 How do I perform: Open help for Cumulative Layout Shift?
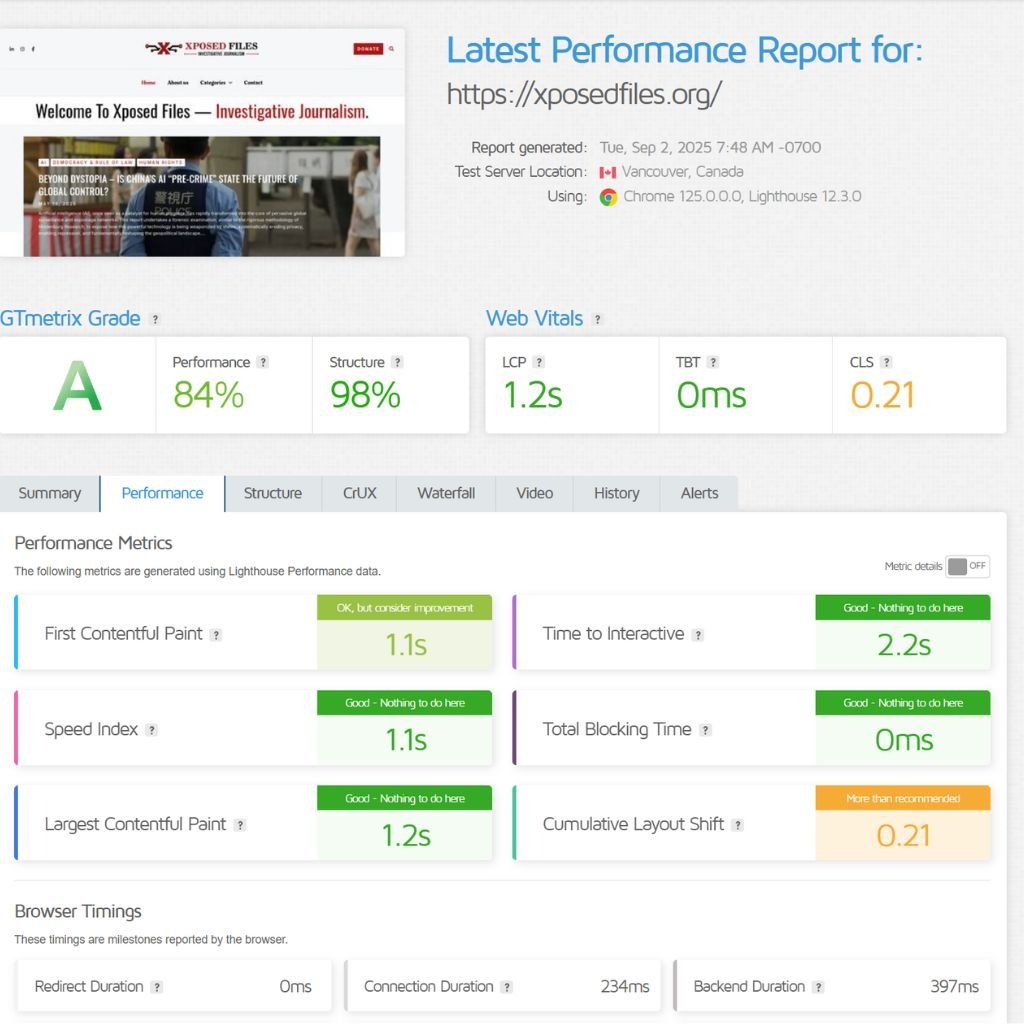737,826
